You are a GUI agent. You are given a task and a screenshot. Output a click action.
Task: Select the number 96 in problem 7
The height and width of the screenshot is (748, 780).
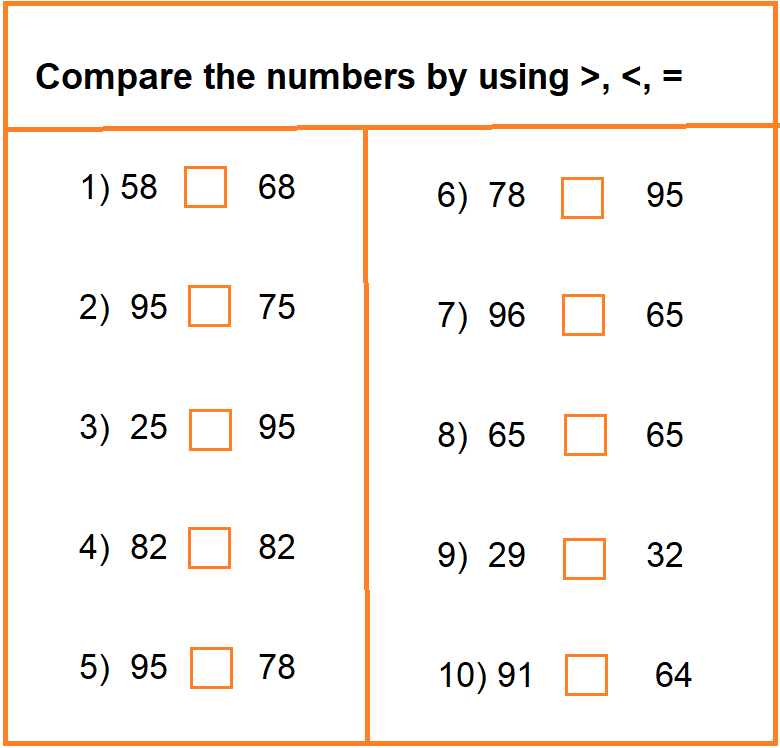click(x=507, y=316)
